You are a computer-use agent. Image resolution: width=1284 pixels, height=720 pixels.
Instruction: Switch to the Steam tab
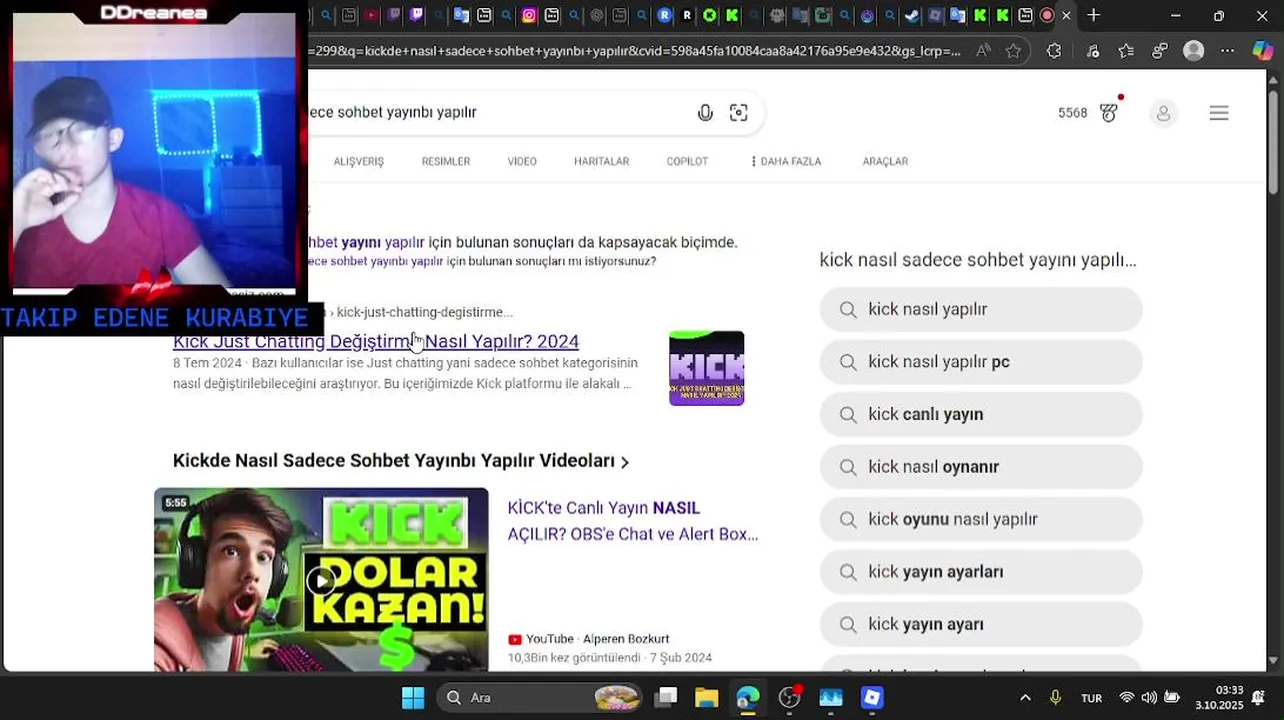912,15
